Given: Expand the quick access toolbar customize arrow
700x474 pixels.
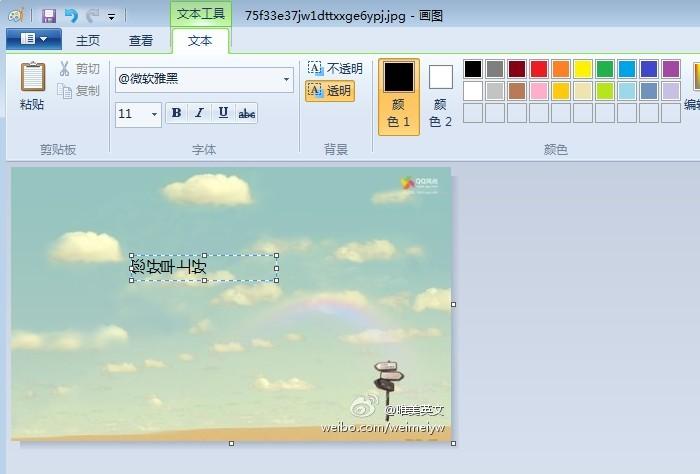Looking at the screenshot, I should coord(111,17).
